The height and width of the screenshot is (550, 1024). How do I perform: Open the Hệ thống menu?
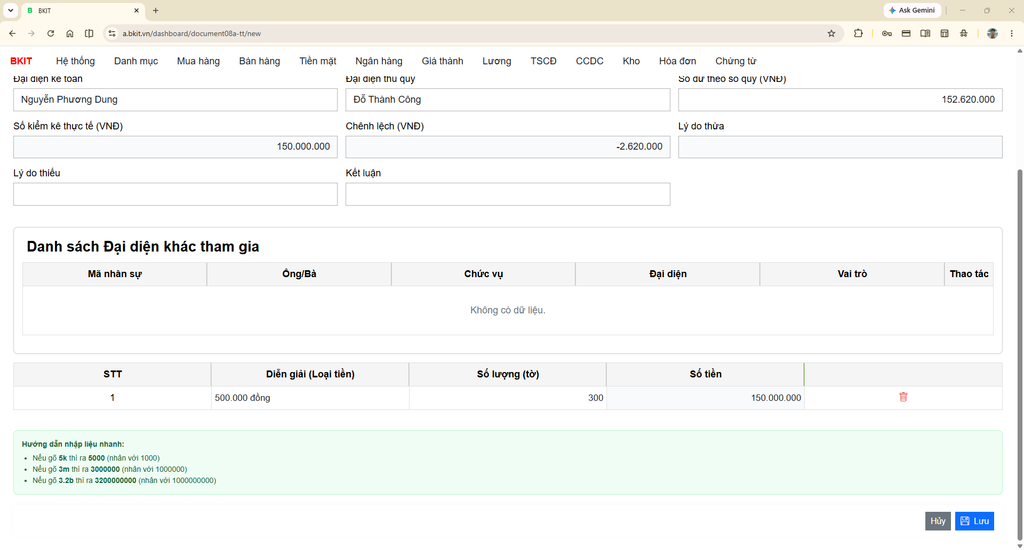(75, 61)
